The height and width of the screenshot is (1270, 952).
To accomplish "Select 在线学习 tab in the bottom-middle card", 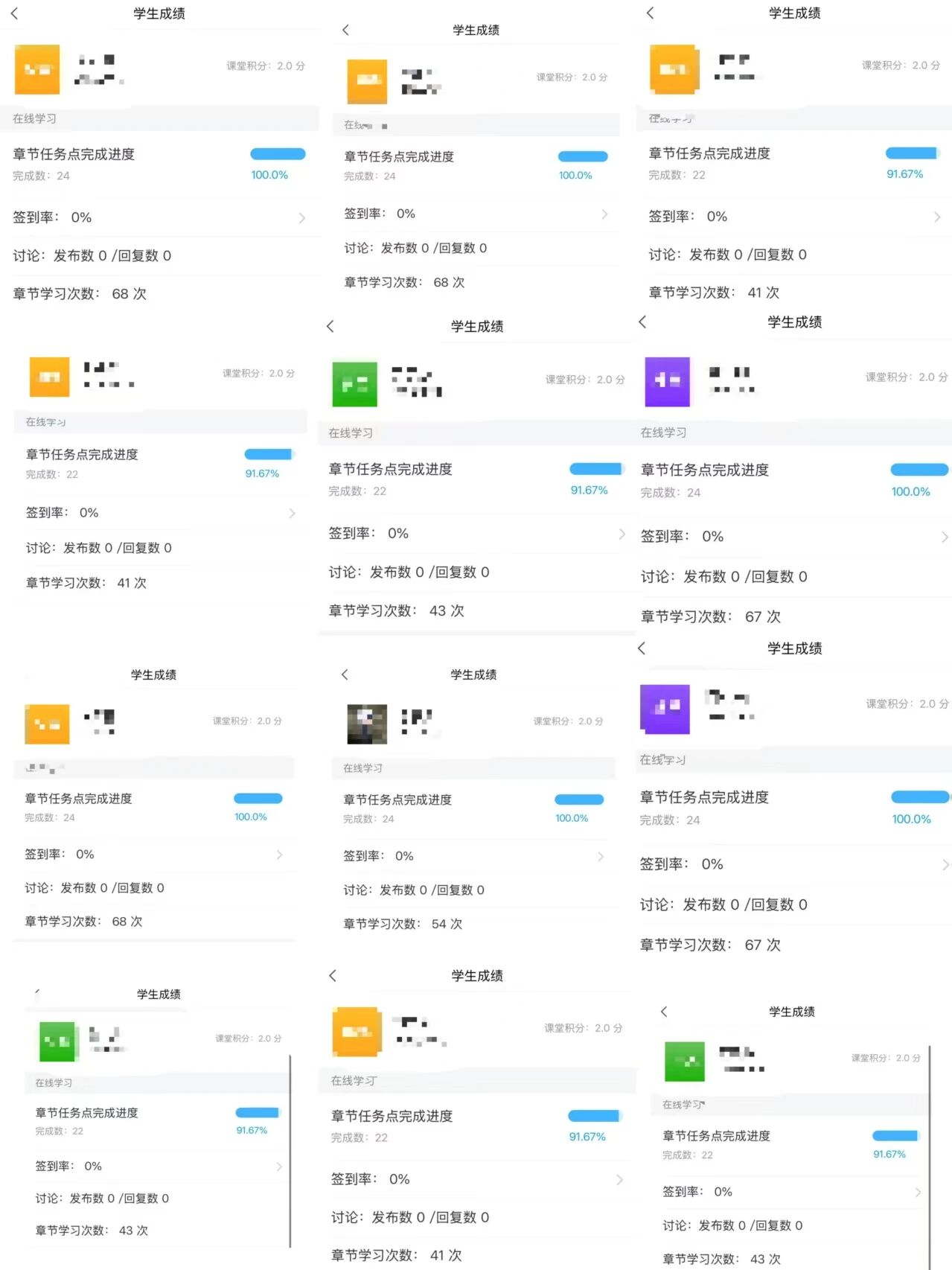I will pos(354,1081).
